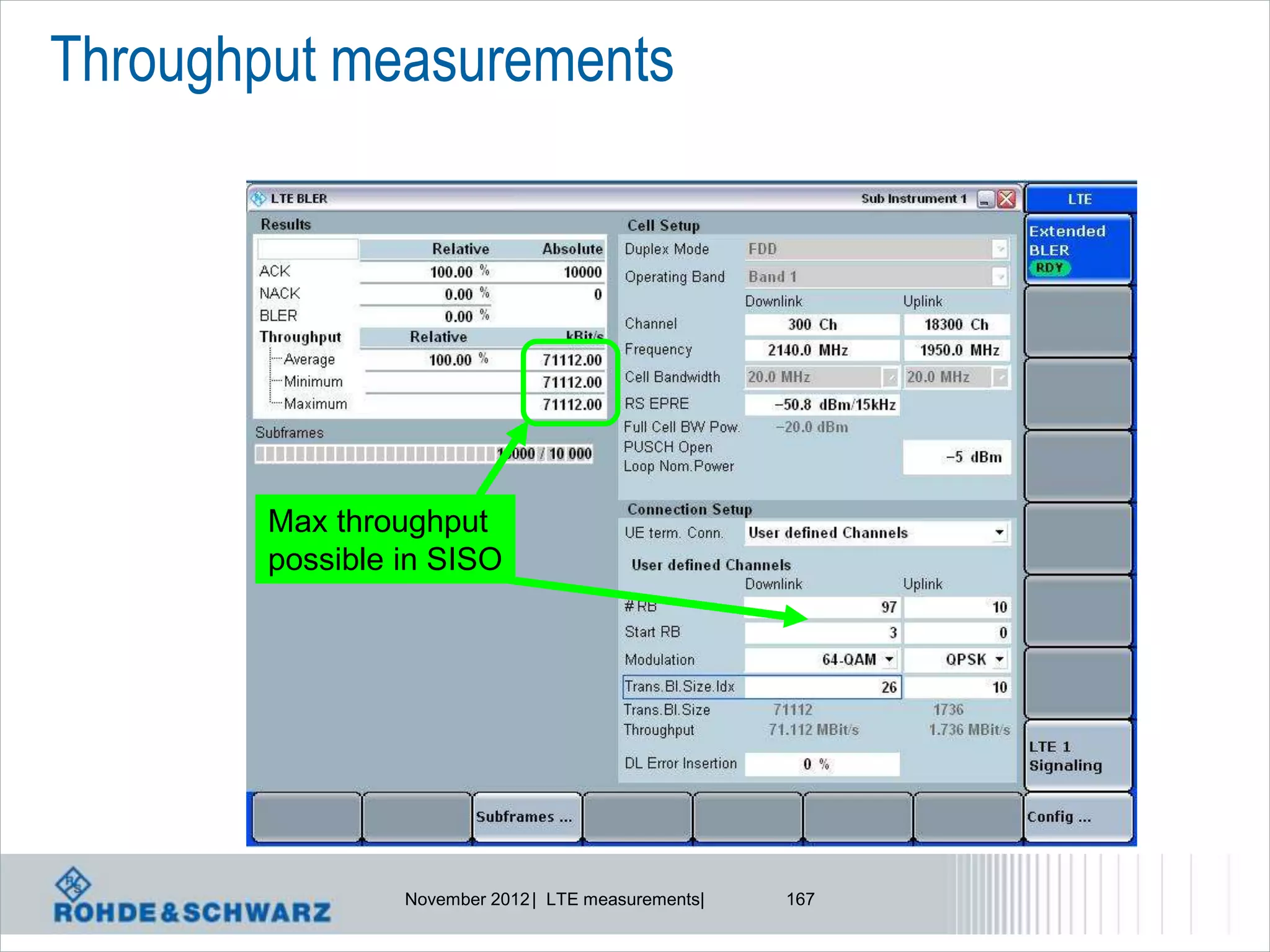Open the LTE 1 Signaling softkey
The width and height of the screenshot is (1270, 952).
pos(1078,756)
